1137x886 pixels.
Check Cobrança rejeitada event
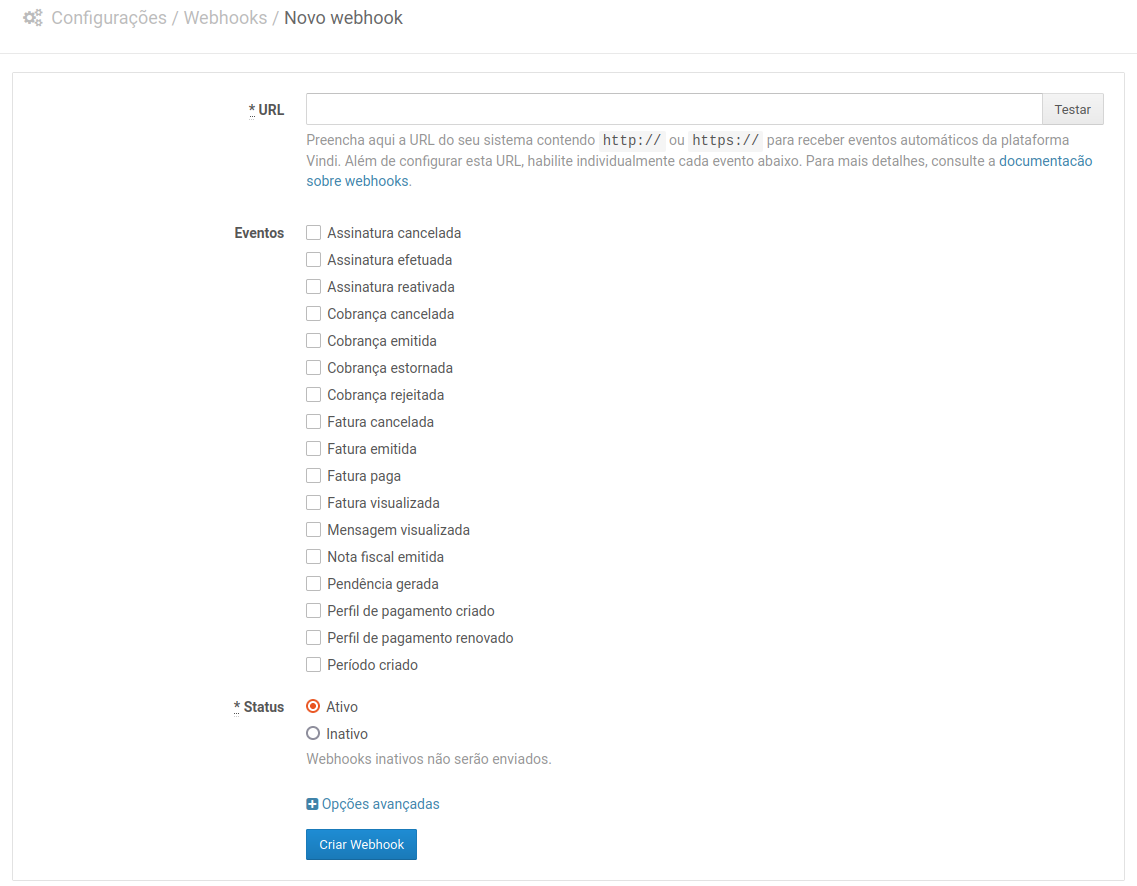313,394
